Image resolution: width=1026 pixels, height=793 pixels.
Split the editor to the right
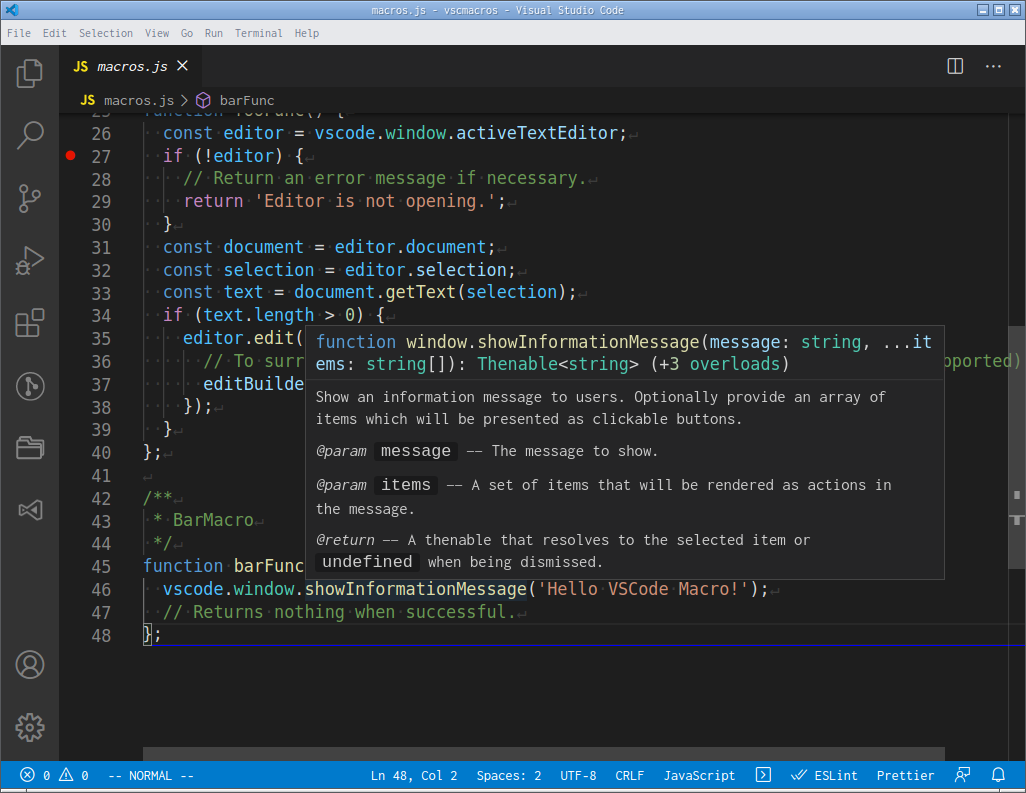click(955, 66)
